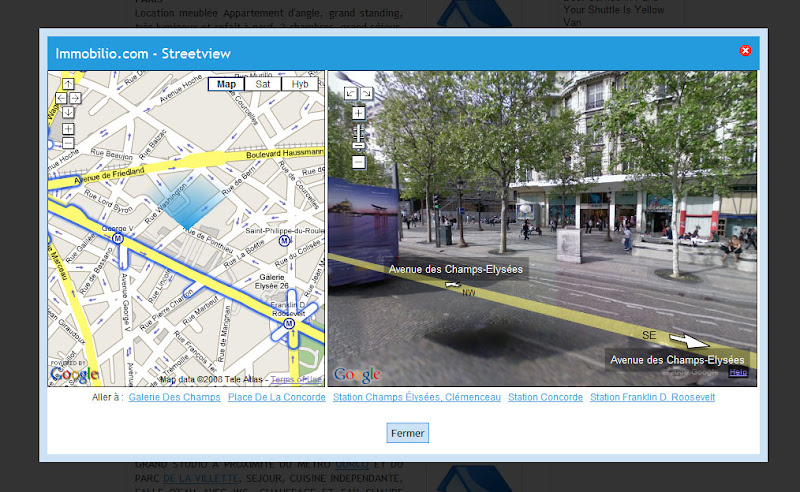Click the Franklin D. Roosevelt metro marker

tap(289, 324)
